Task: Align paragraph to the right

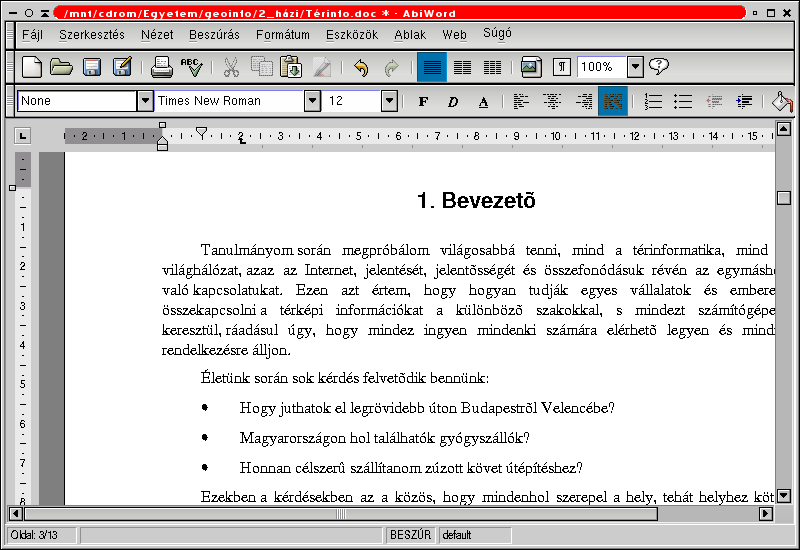Action: coord(583,102)
